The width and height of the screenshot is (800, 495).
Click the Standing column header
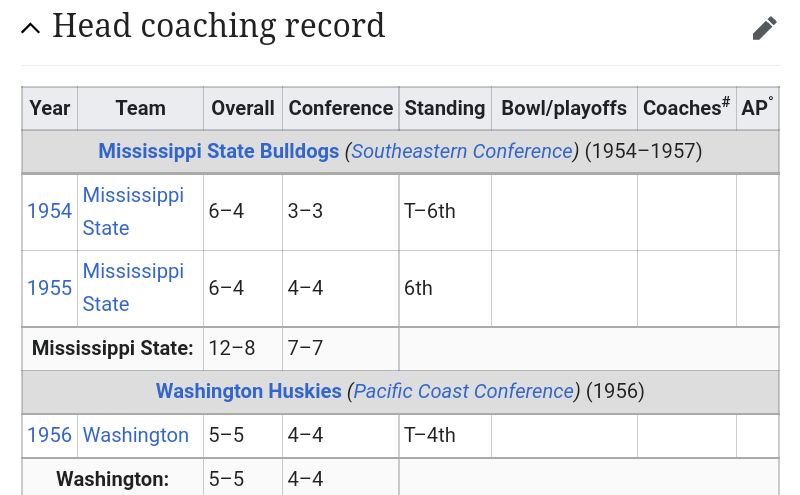444,108
